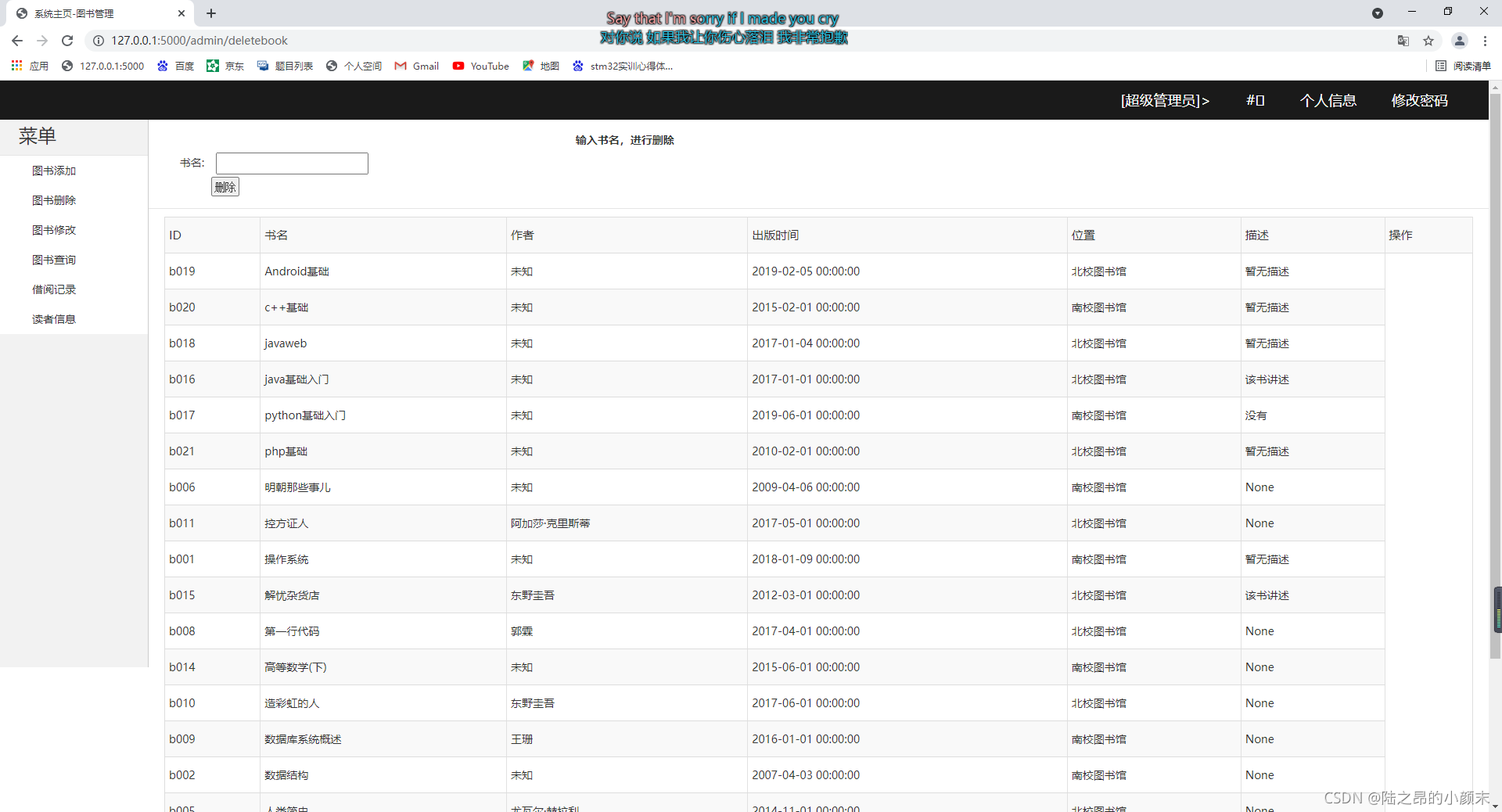Open the Chrome profile avatar icon
The image size is (1502, 812).
click(x=1460, y=41)
